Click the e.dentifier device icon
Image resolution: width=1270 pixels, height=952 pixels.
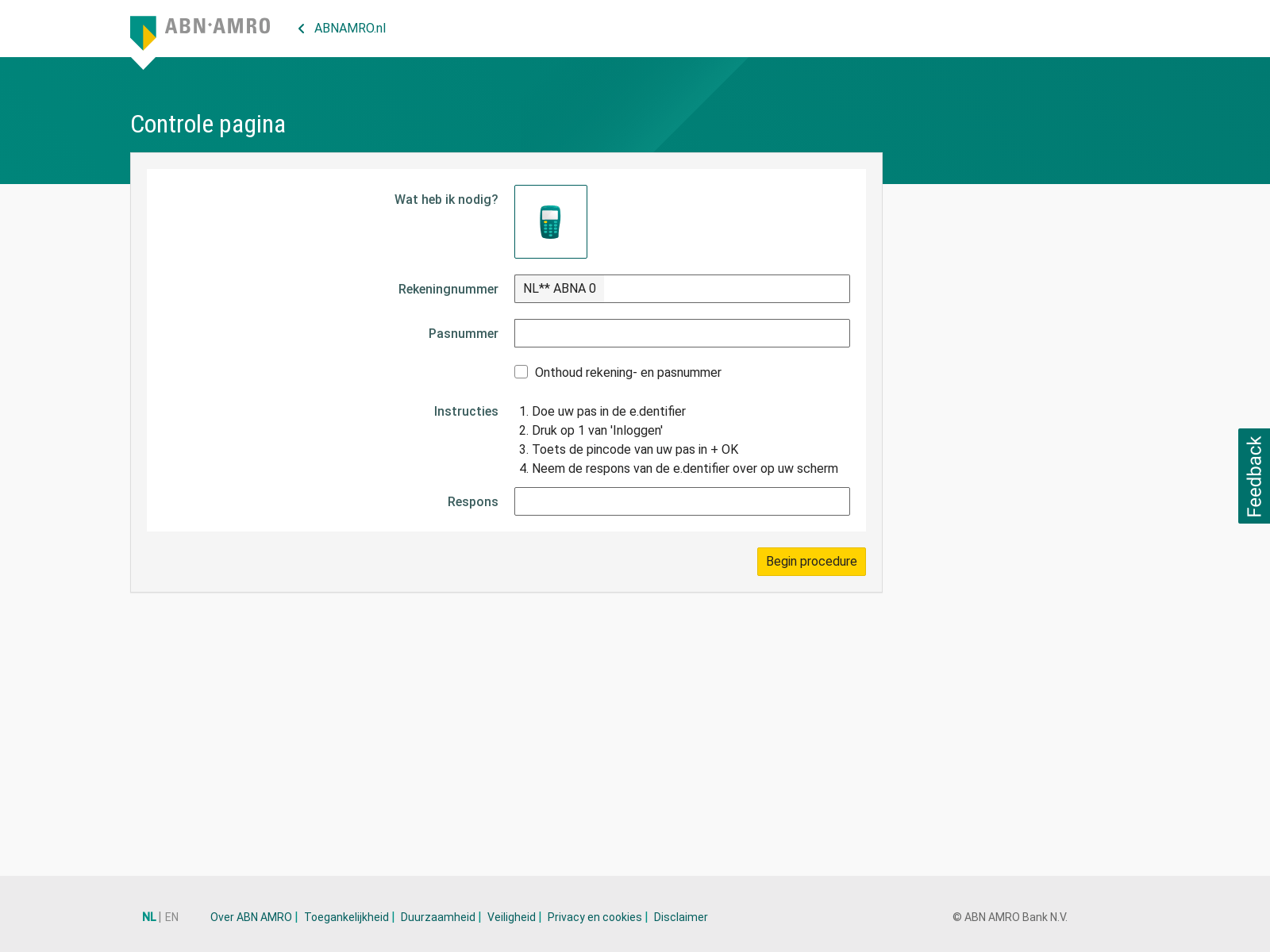click(x=551, y=221)
